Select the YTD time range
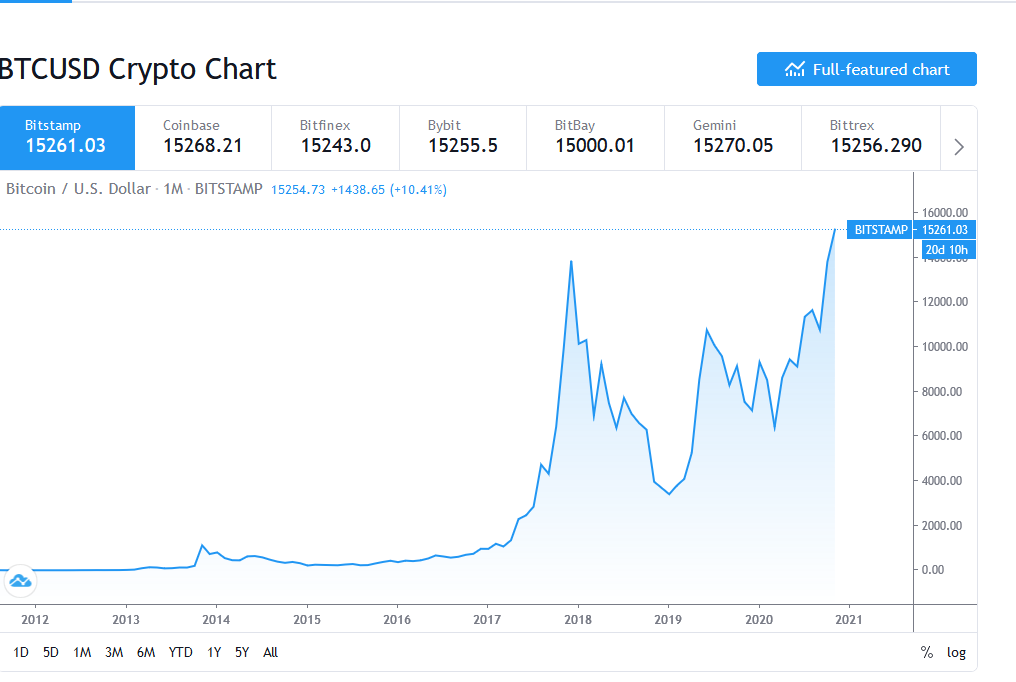The height and width of the screenshot is (682, 1016). [x=181, y=653]
